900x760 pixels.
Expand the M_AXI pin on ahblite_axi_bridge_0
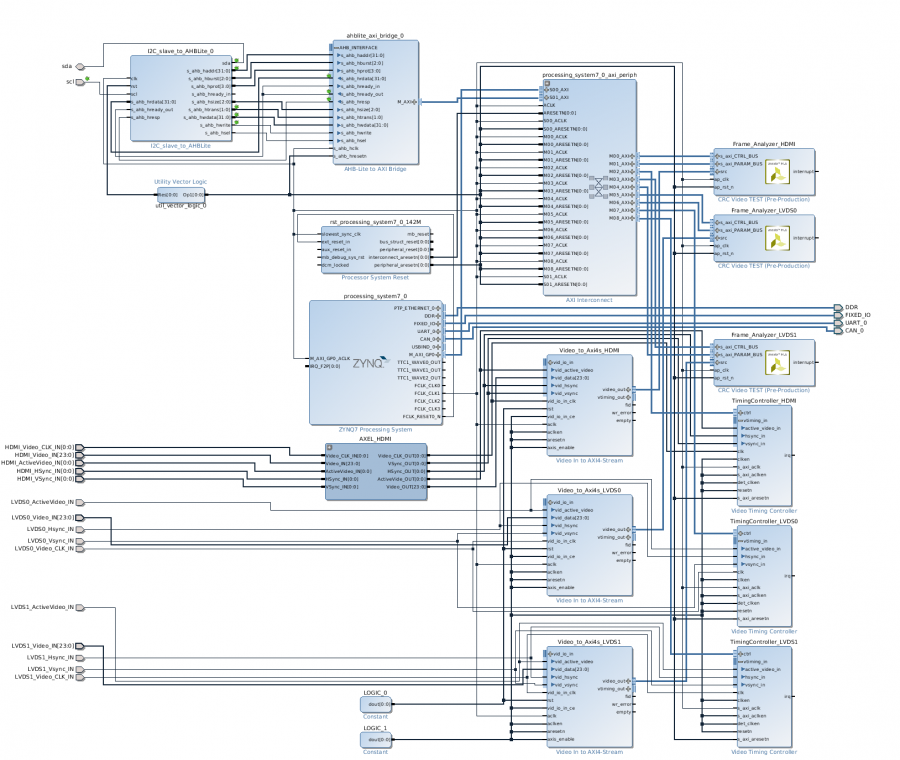click(x=414, y=101)
